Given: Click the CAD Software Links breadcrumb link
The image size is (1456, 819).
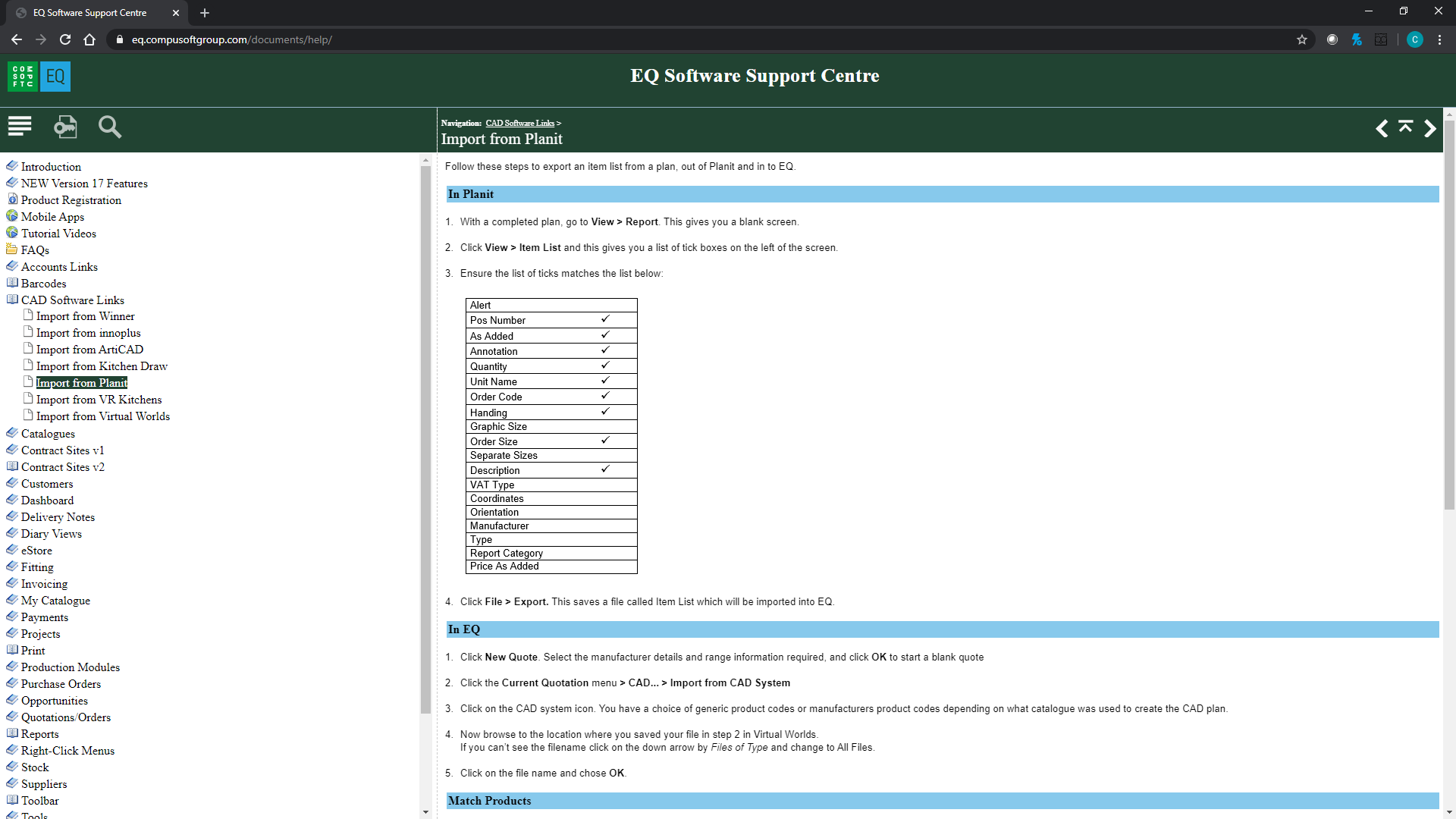Looking at the screenshot, I should pyautogui.click(x=521, y=122).
